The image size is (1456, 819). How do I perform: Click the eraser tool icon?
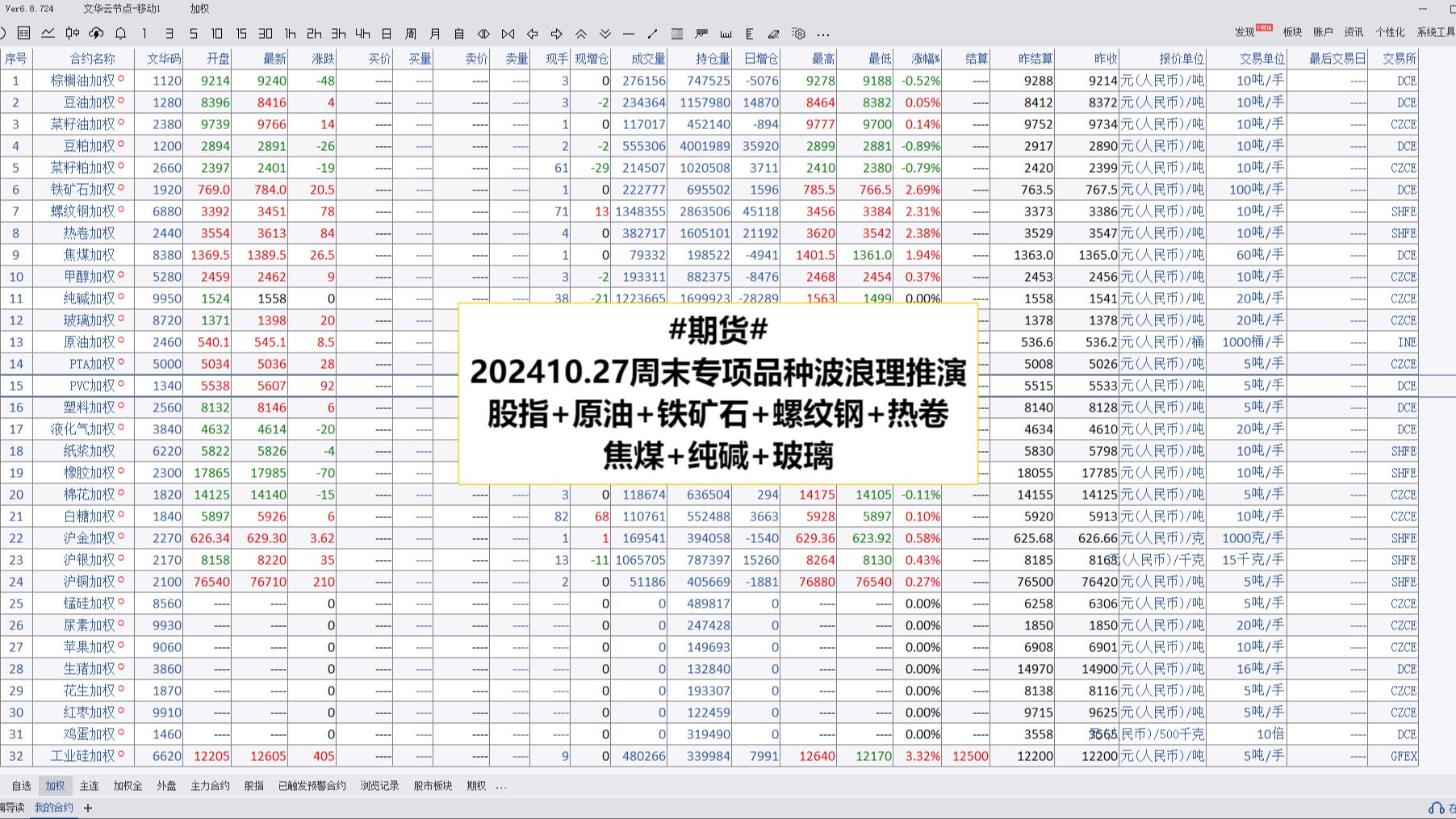pos(774,33)
